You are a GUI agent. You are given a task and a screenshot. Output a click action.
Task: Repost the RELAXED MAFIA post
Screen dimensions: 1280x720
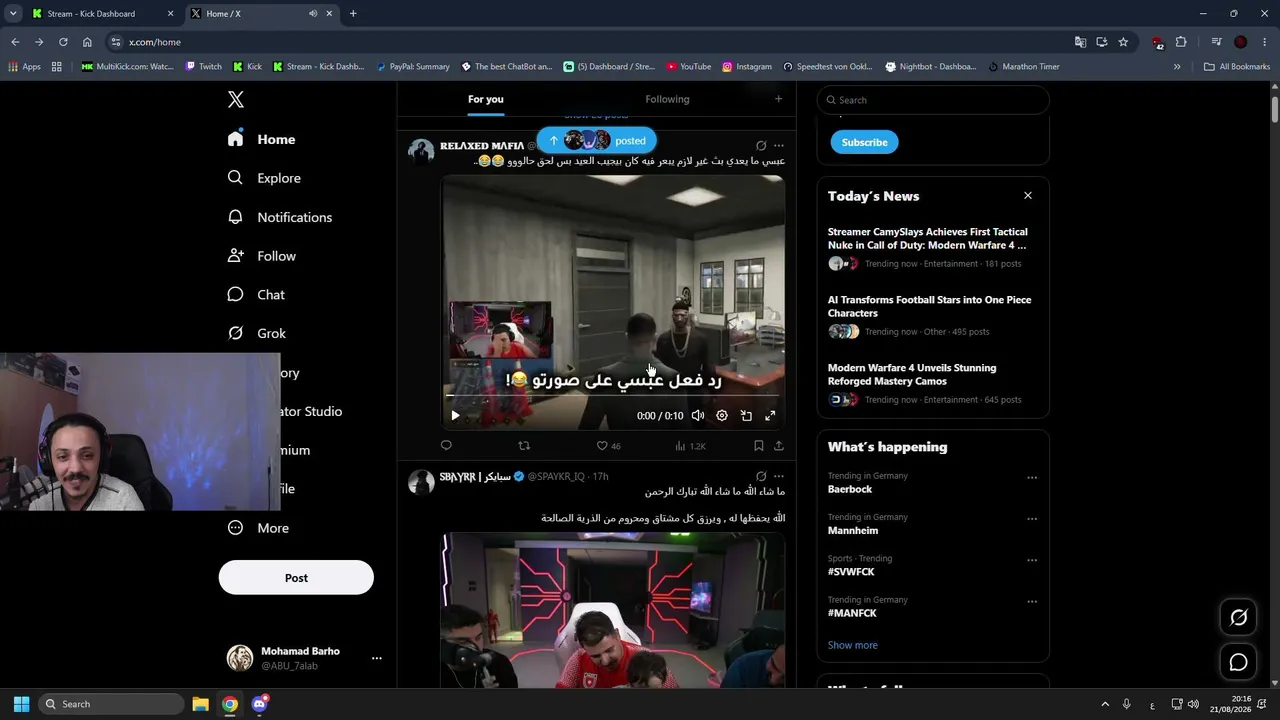(524, 446)
